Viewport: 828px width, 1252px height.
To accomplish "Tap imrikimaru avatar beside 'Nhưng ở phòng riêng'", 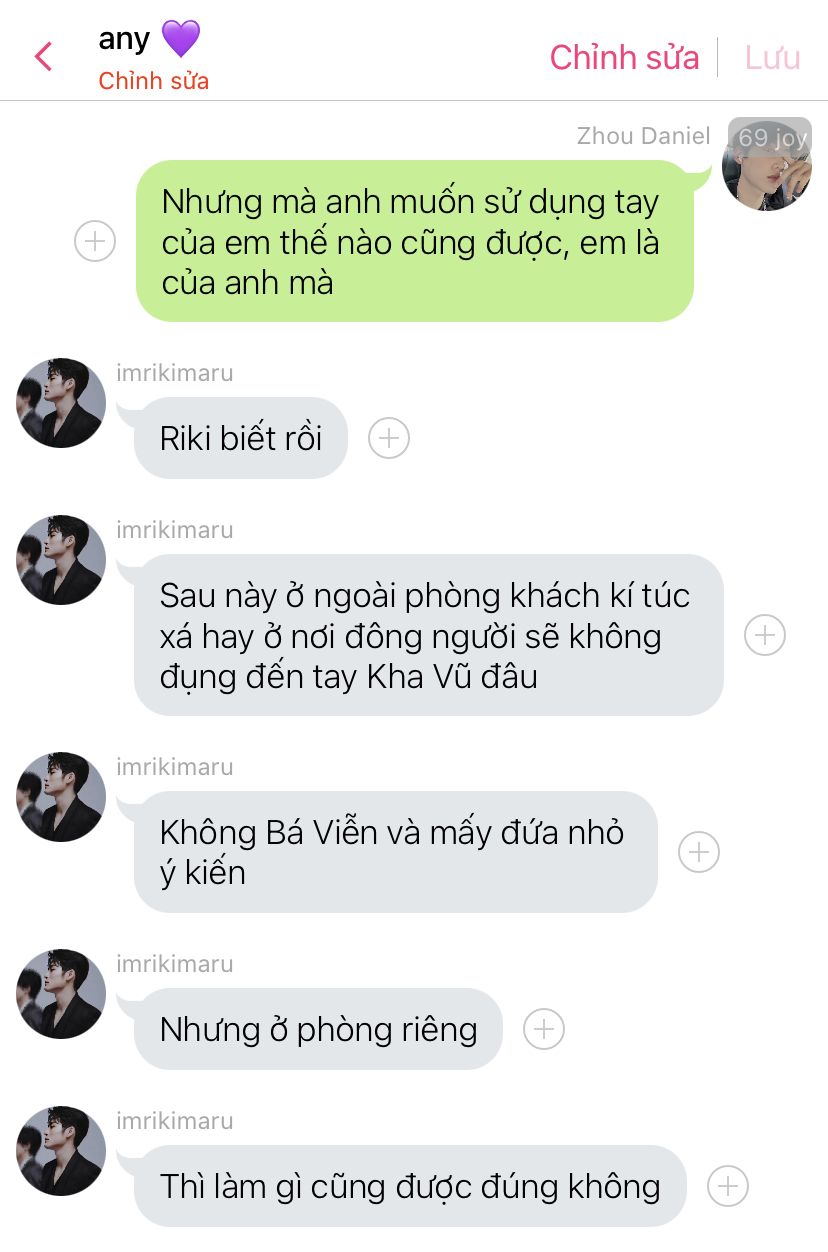I will pos(61,994).
